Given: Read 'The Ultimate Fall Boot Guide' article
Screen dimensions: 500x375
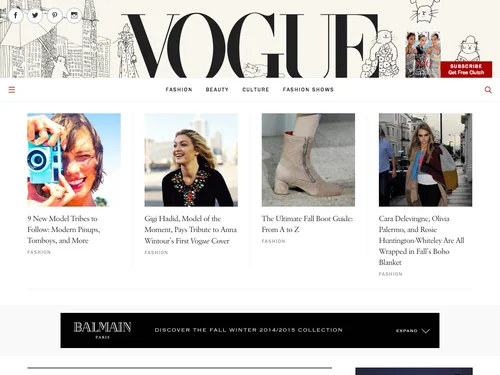Looking at the screenshot, I should pyautogui.click(x=307, y=224).
